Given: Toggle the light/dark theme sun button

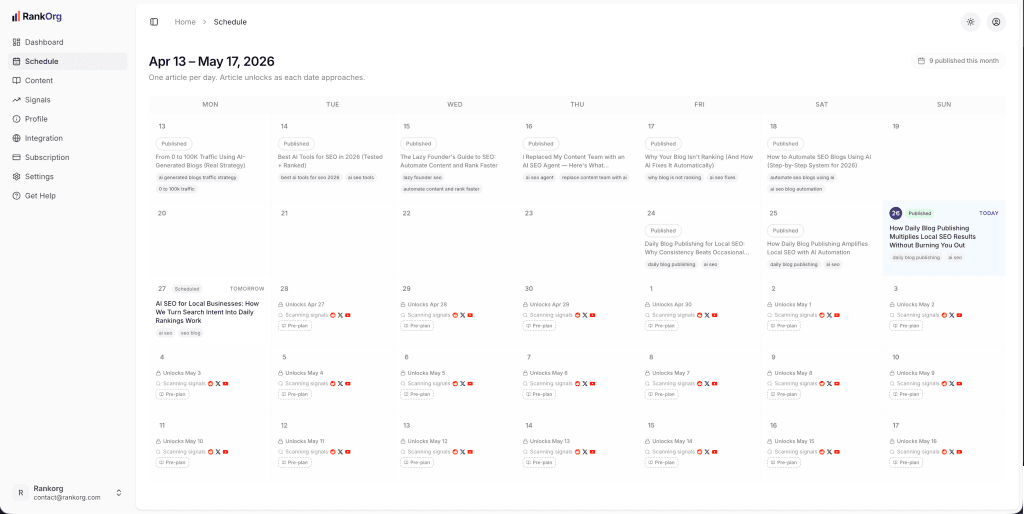Looking at the screenshot, I should tap(970, 21).
